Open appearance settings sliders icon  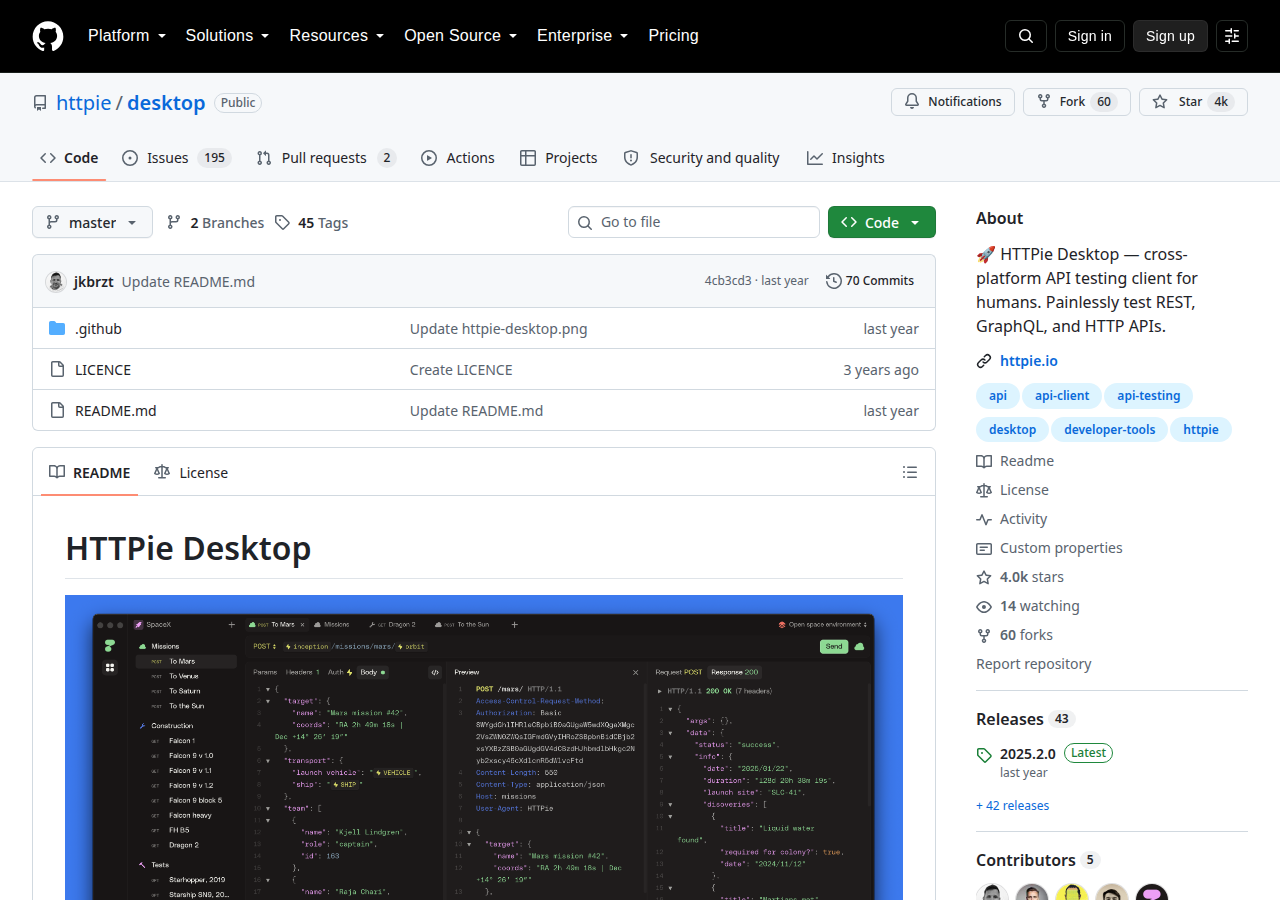(1232, 36)
